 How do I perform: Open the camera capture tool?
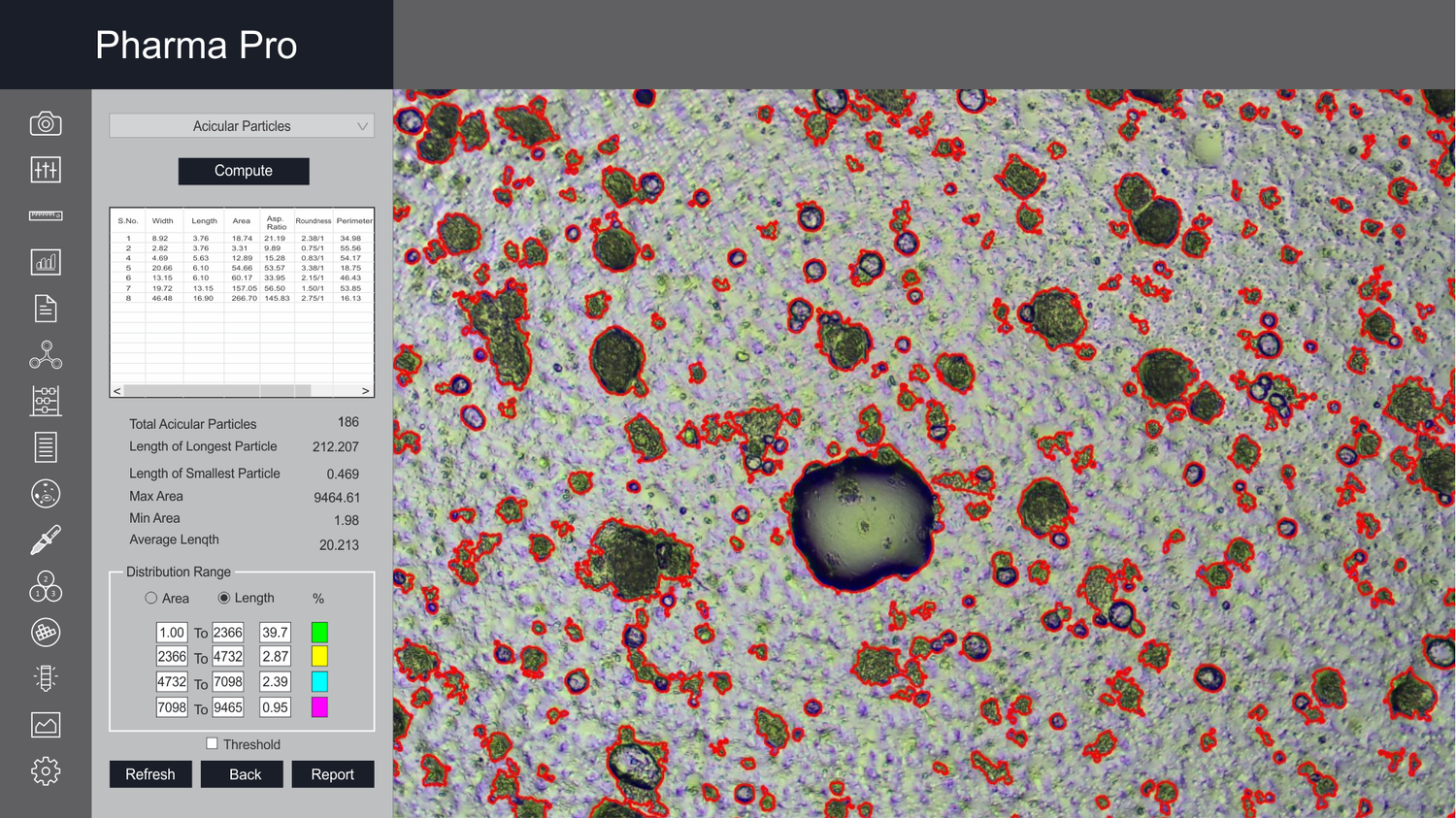tap(46, 123)
